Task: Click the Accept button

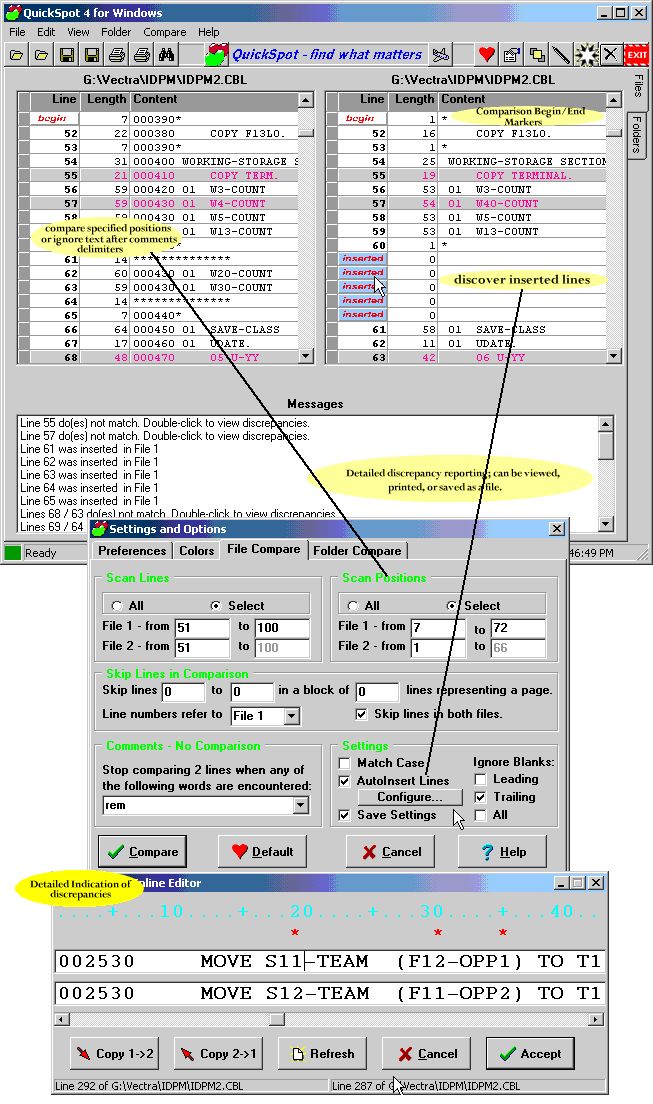Action: pyautogui.click(x=530, y=1054)
